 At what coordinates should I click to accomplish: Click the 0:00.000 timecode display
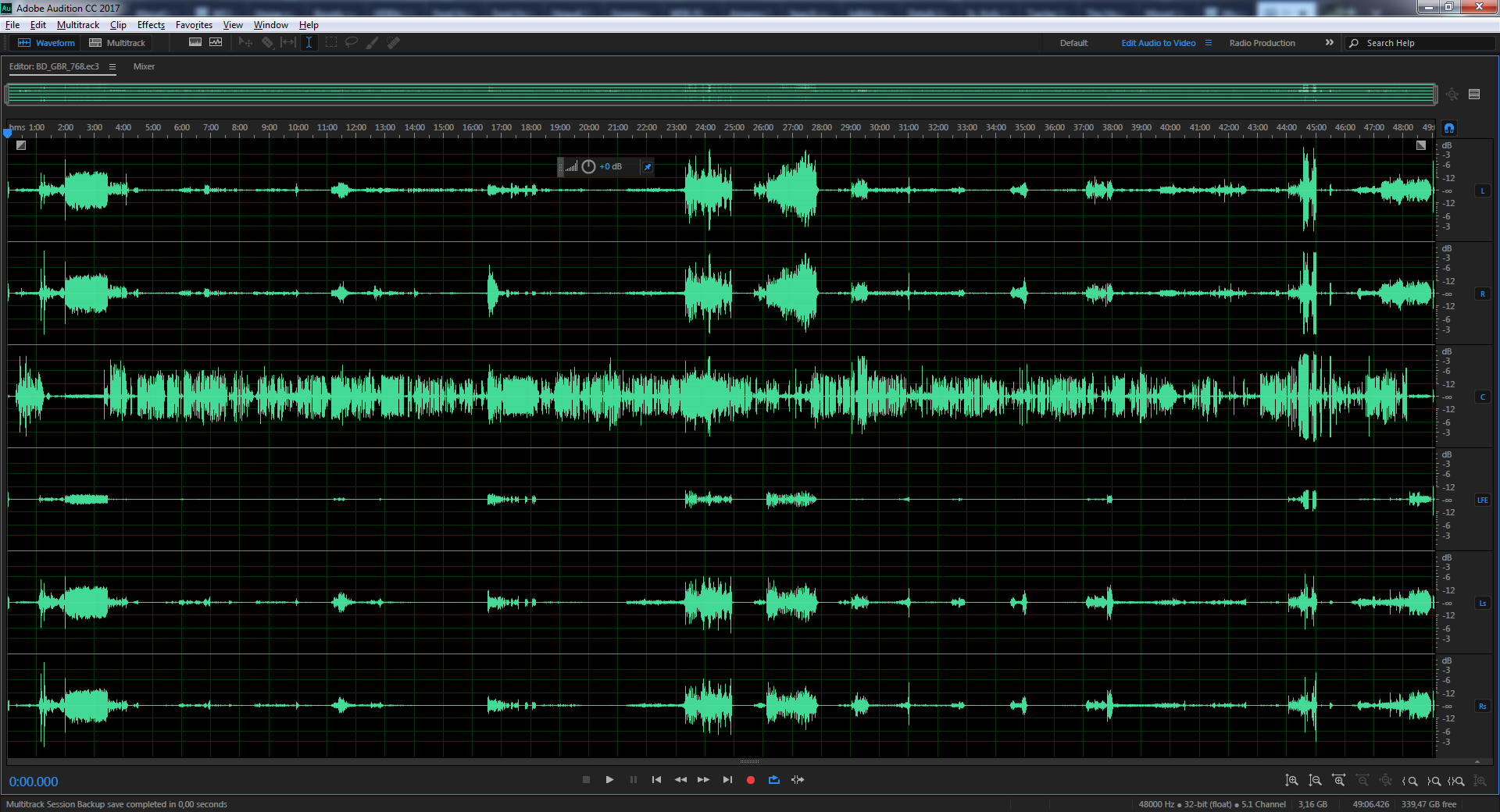pos(34,782)
